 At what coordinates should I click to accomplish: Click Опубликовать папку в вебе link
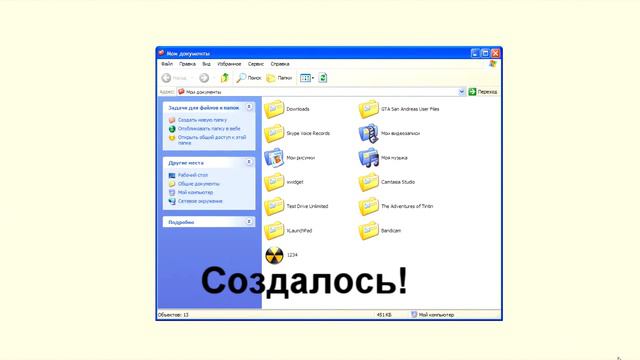209,129
